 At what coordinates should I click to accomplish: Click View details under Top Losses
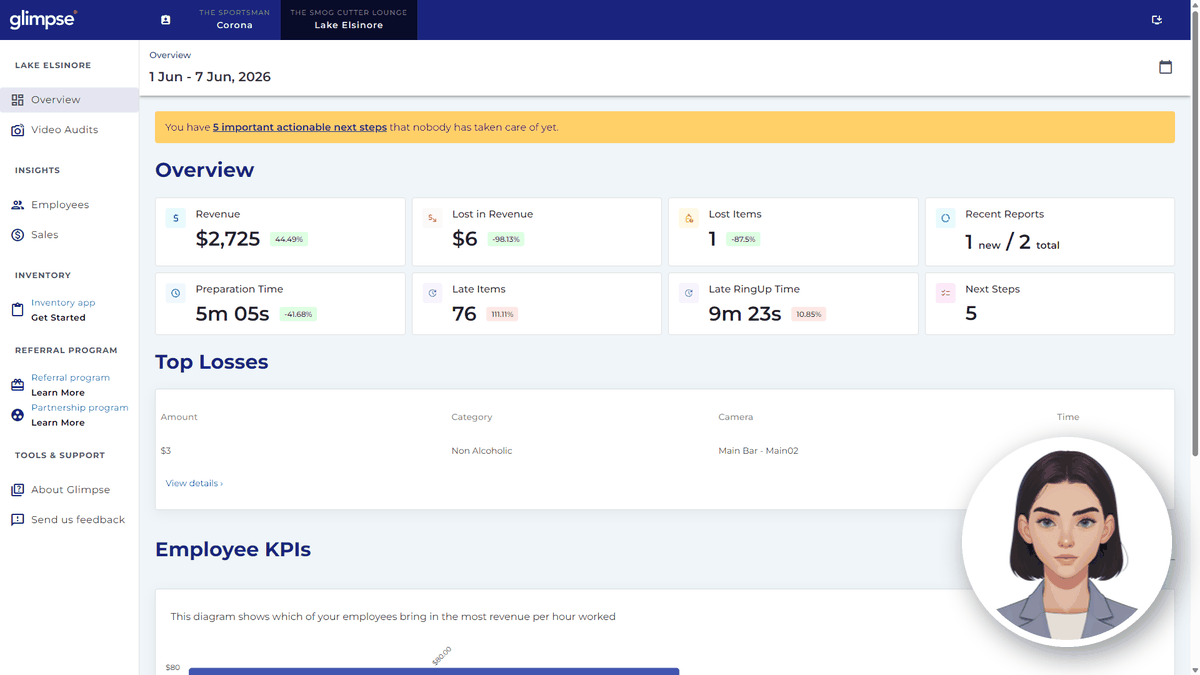click(x=194, y=483)
